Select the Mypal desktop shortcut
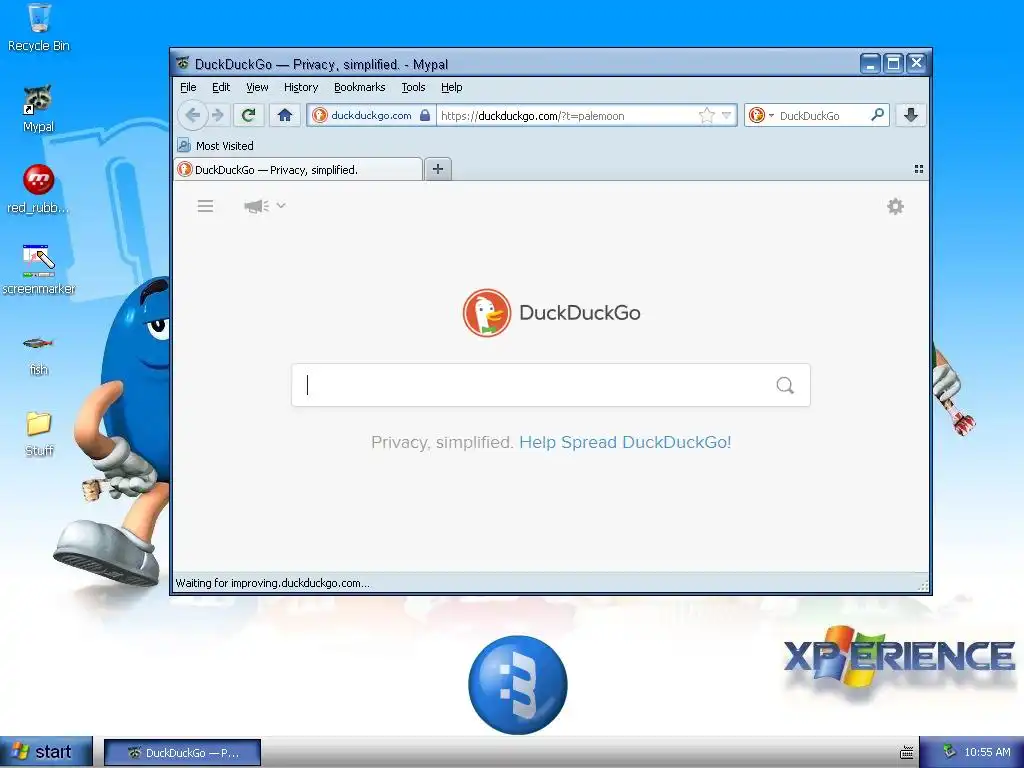 pos(39,108)
